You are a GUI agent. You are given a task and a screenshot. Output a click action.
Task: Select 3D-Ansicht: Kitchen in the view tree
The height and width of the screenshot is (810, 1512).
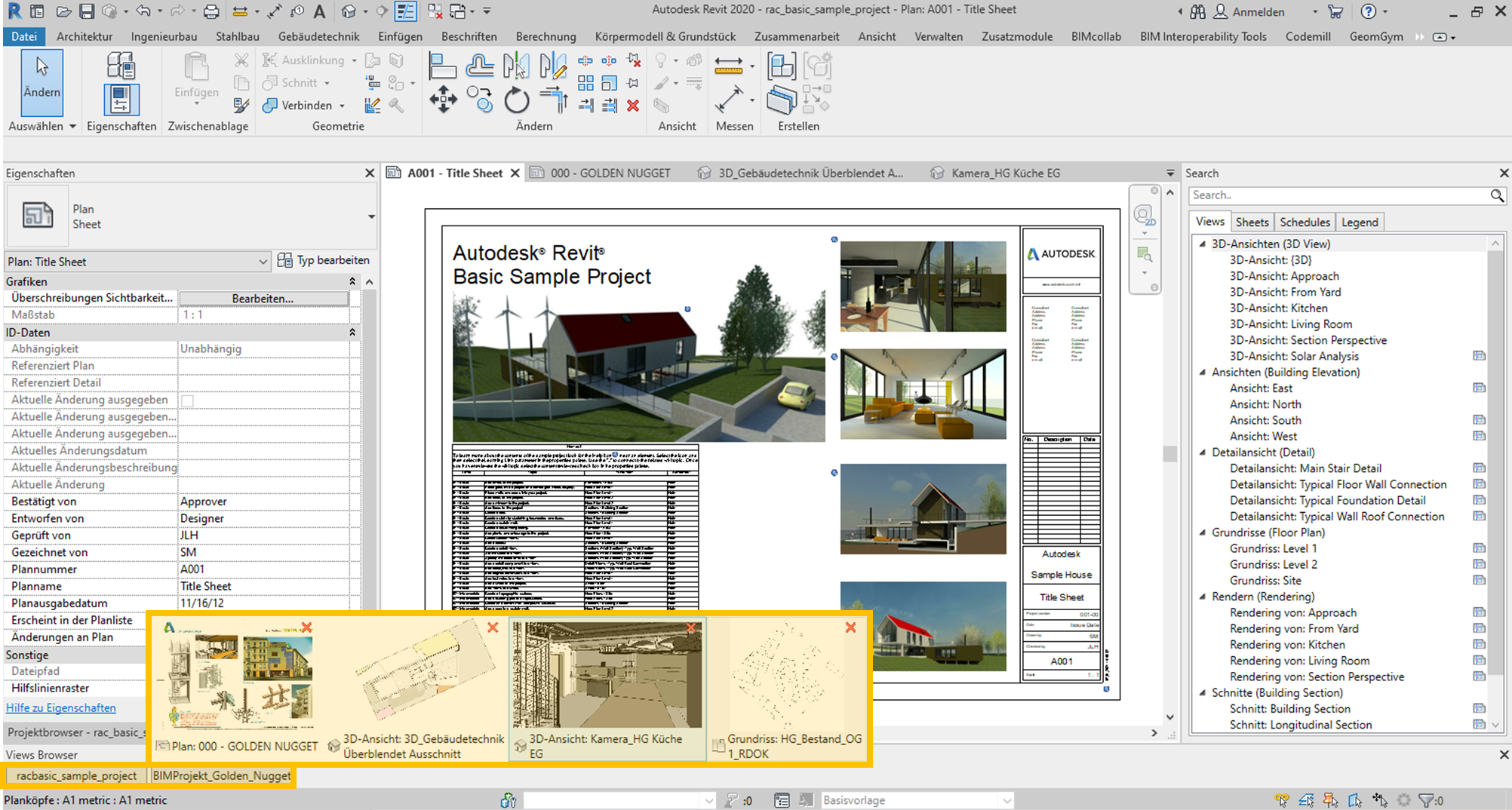(1278, 308)
